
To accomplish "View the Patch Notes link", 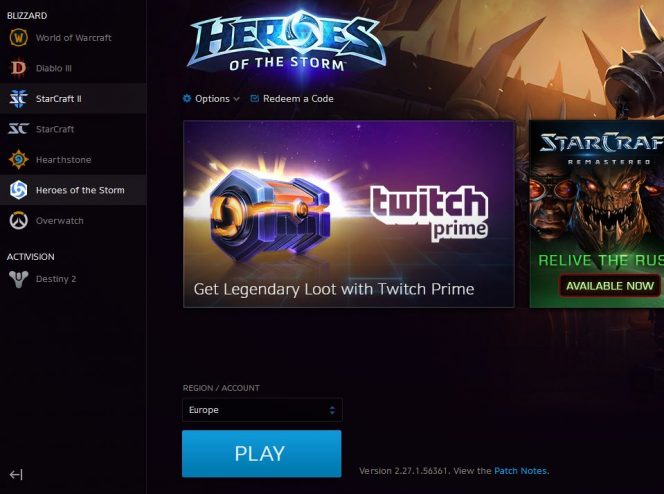I will 520,471.
